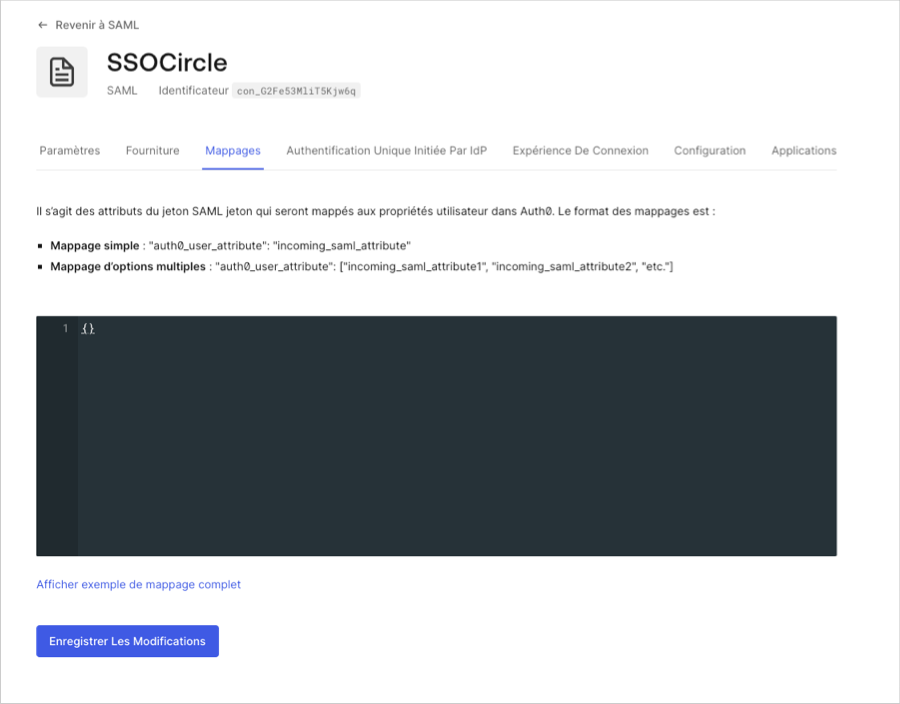The image size is (900, 704).
Task: Click the SAML document icon beside SSOCircle
Action: point(62,71)
